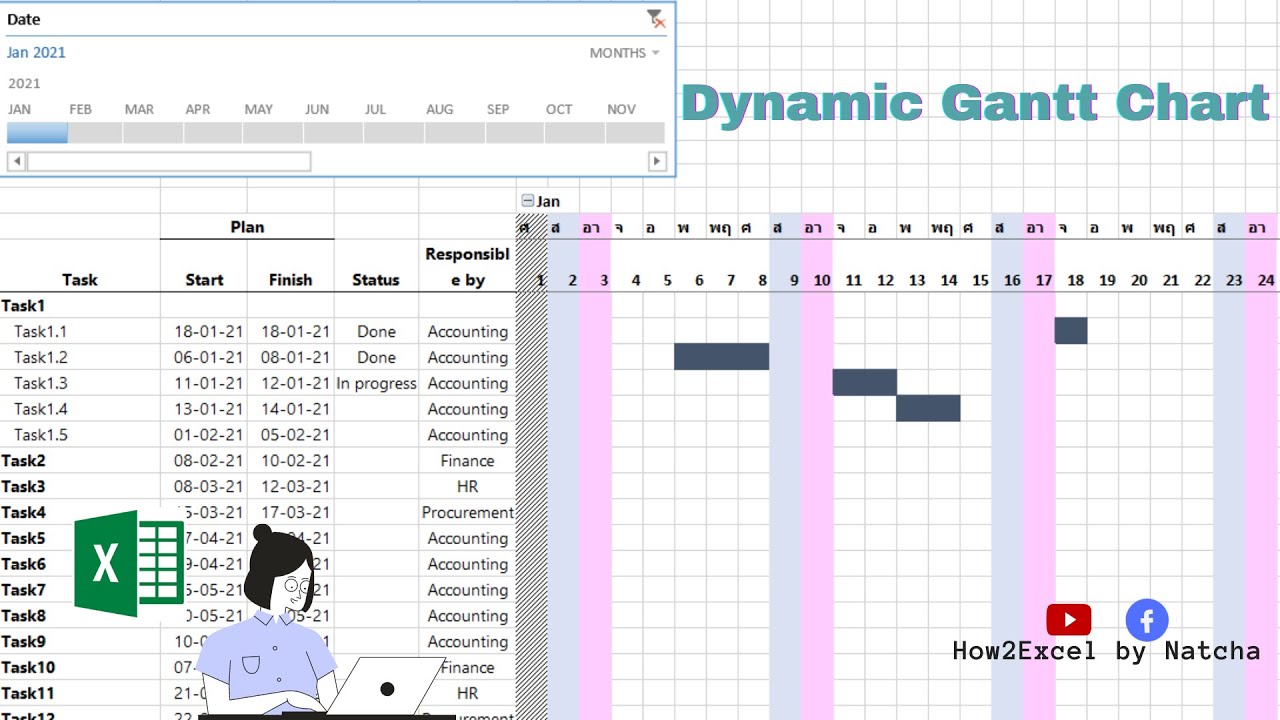
Task: Select the JUN timeline segment
Action: (333, 133)
